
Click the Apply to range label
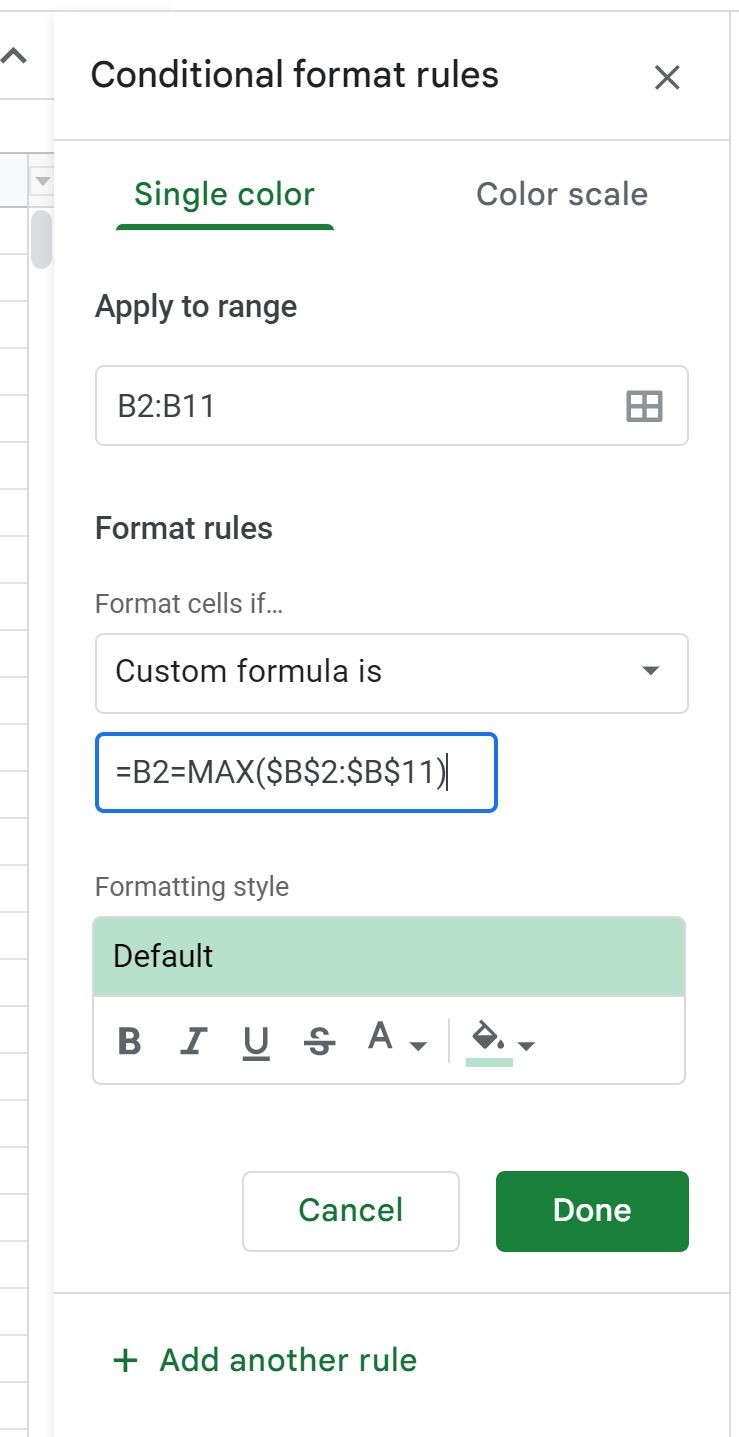pyautogui.click(x=196, y=306)
